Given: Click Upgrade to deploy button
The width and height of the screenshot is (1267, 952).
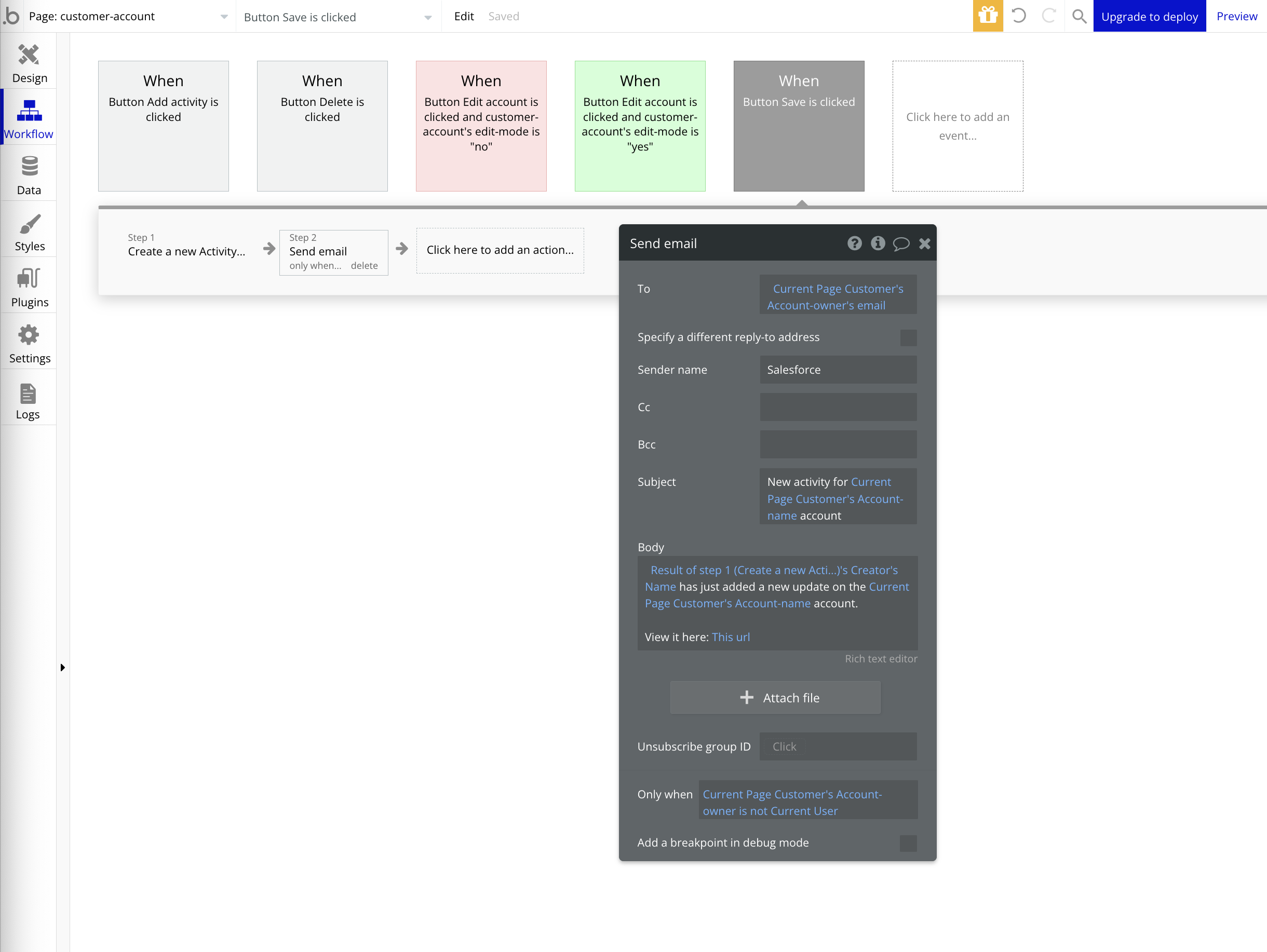Looking at the screenshot, I should pos(1149,16).
